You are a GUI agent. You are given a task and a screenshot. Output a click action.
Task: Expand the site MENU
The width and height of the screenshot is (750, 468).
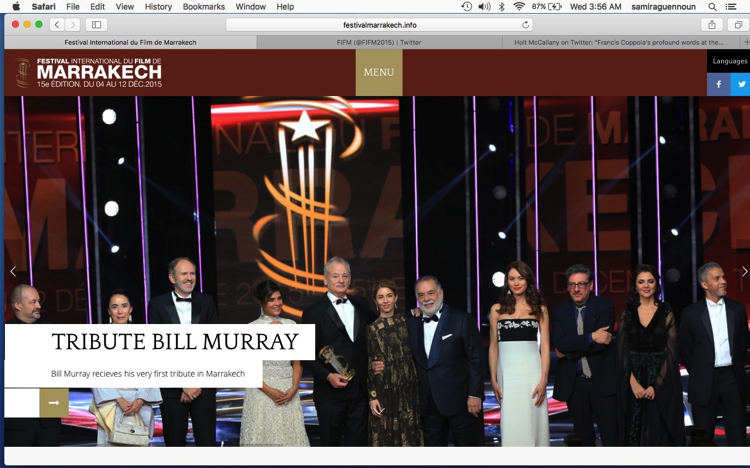[x=379, y=72]
